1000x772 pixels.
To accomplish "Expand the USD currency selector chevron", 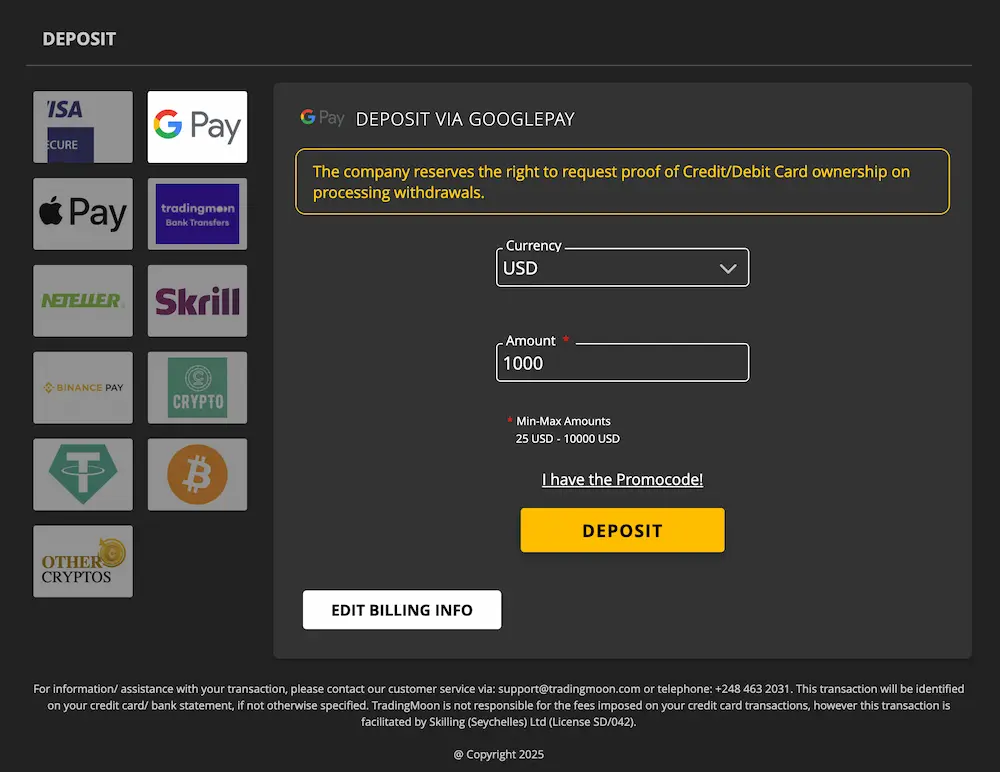I will point(728,267).
